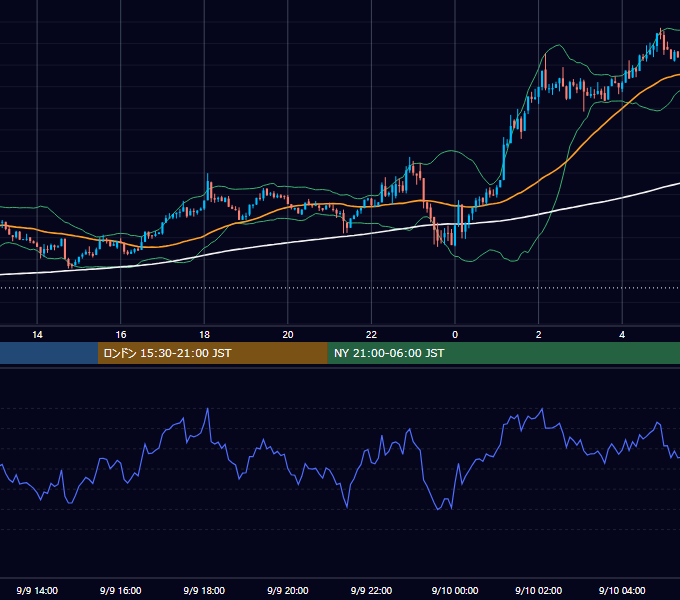Viewport: 680px width, 600px height.
Task: Click the 18 hour axis label
Action: click(204, 335)
